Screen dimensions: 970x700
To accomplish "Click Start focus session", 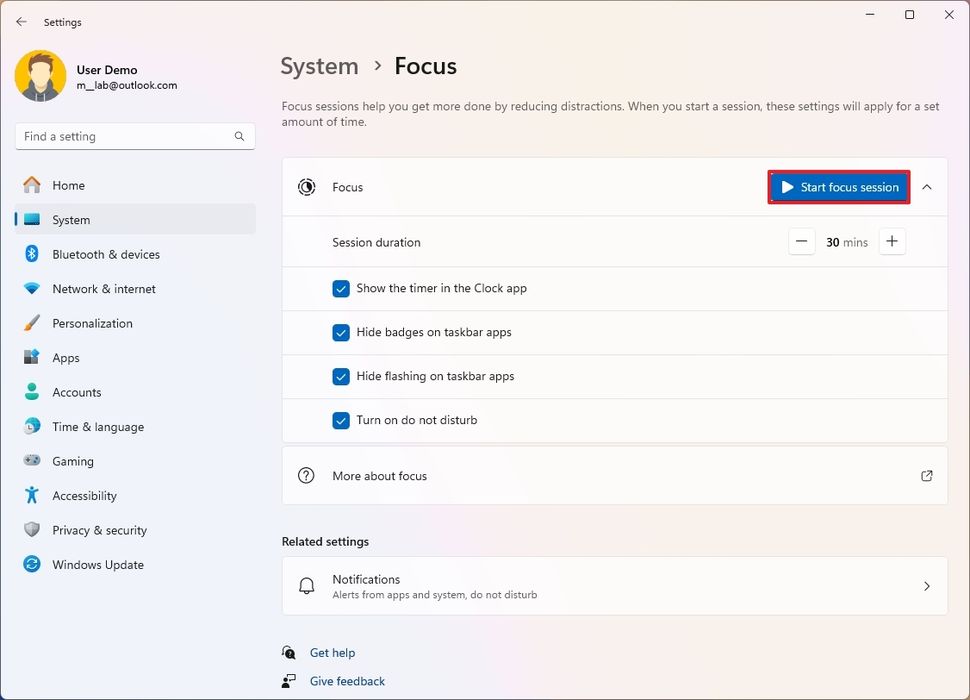I will 838,186.
